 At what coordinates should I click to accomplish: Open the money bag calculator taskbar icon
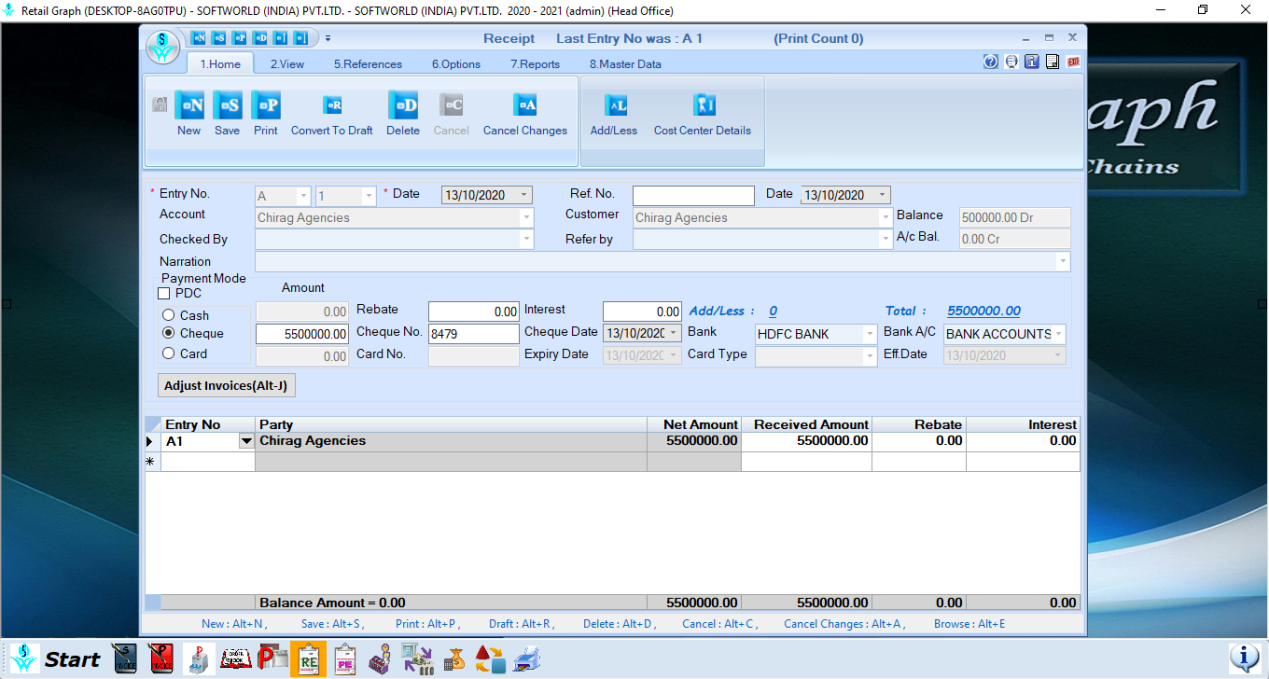pos(455,659)
